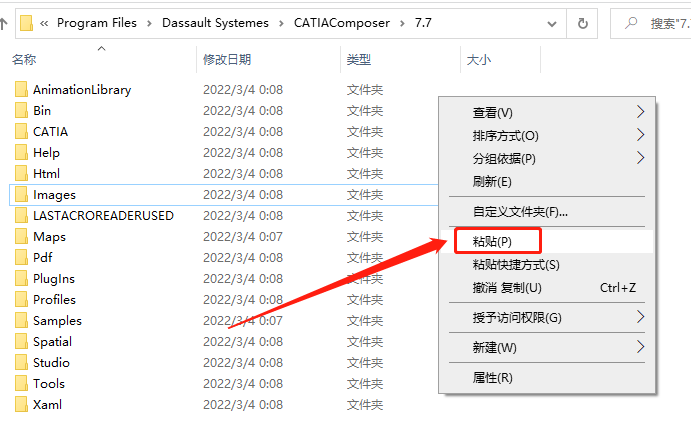Viewport: 691px width, 434px height.
Task: Select the AnimationLibrary folder name
Action: (82, 89)
